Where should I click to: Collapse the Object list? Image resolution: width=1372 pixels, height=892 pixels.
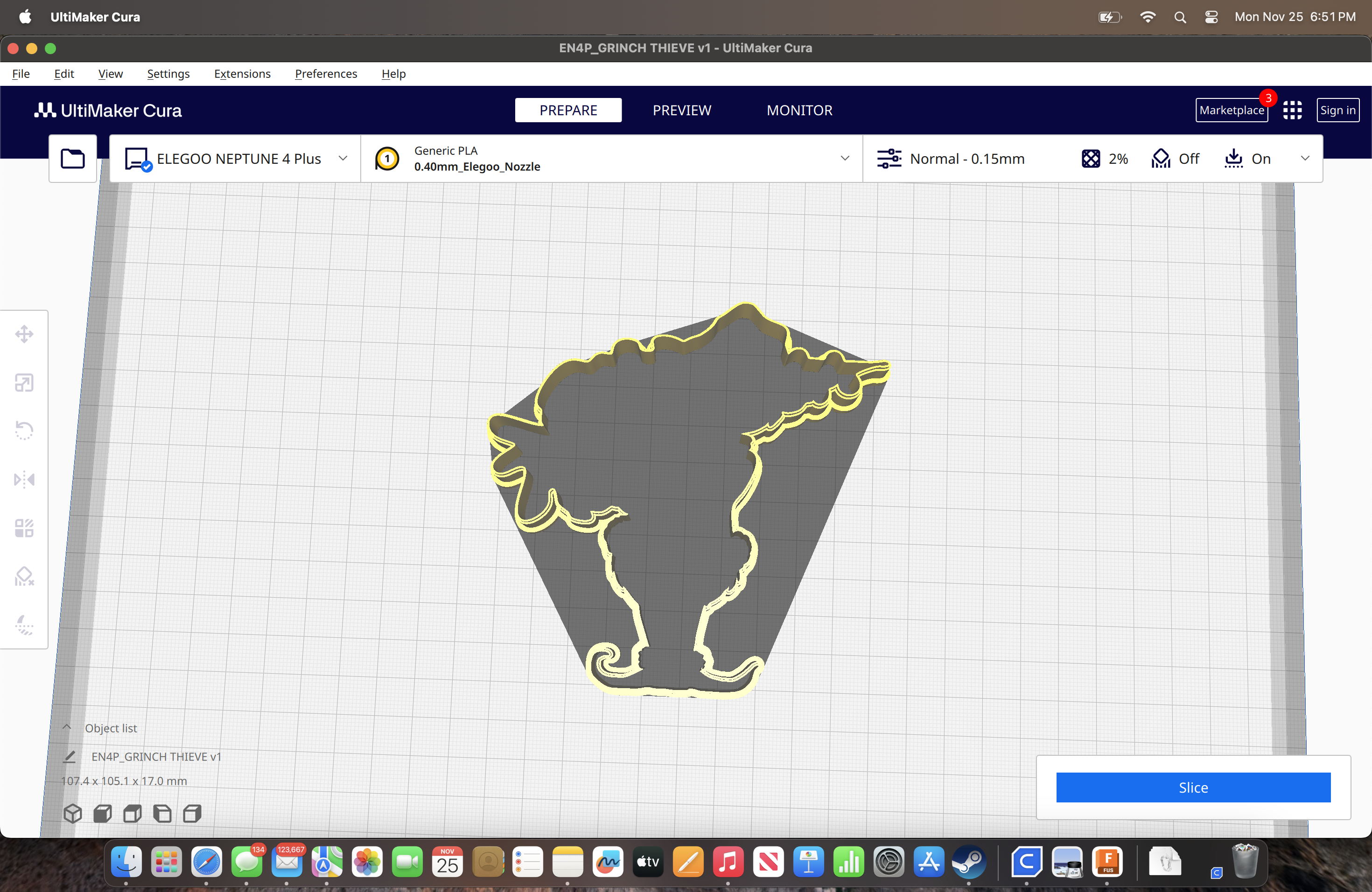(x=67, y=727)
